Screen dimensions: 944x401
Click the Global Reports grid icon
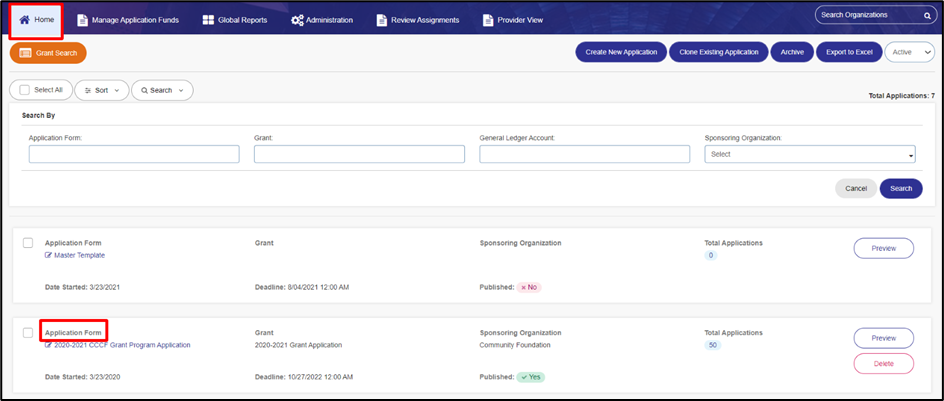(x=208, y=20)
